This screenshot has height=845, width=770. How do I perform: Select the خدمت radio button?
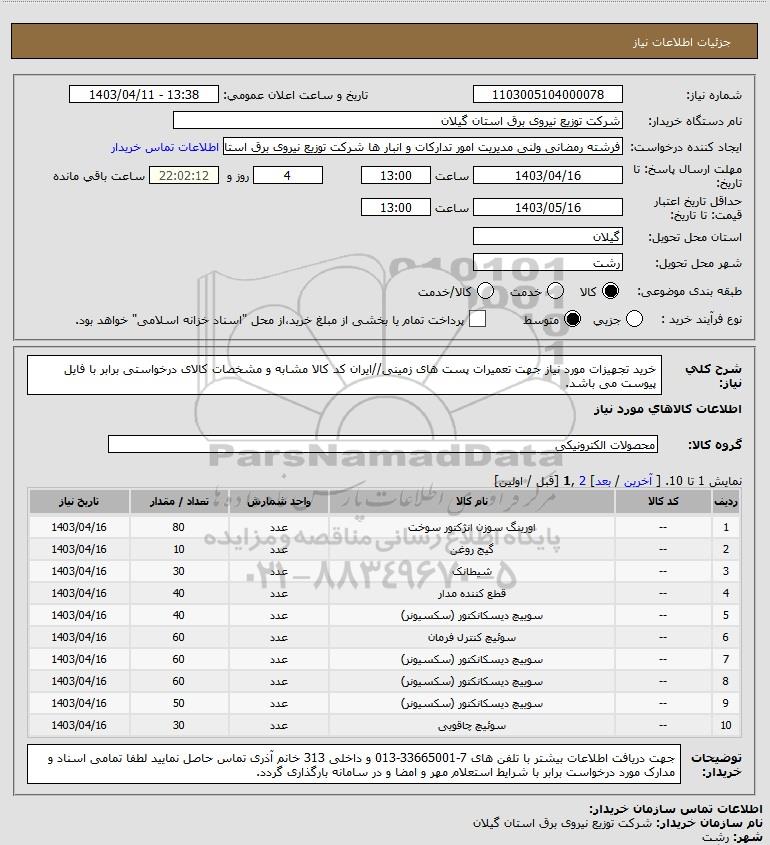pyautogui.click(x=555, y=292)
